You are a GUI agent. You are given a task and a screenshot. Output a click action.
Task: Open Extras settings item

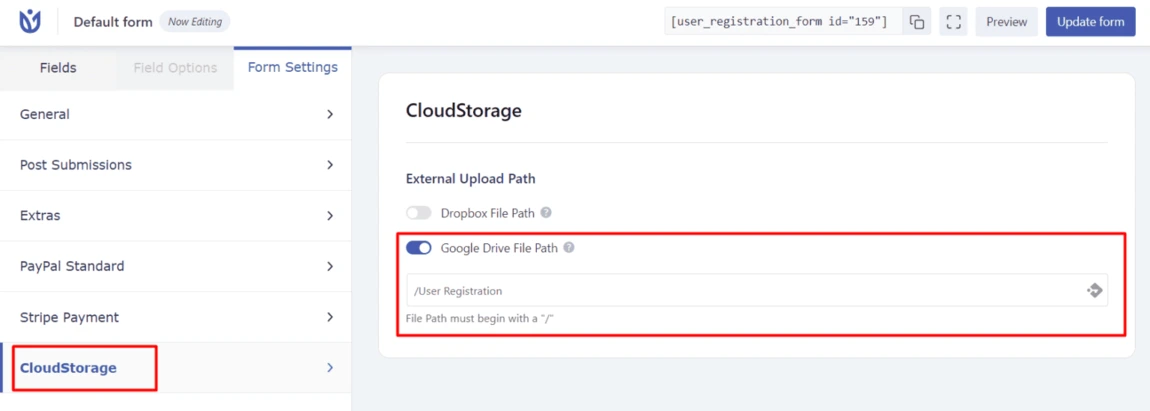(176, 216)
